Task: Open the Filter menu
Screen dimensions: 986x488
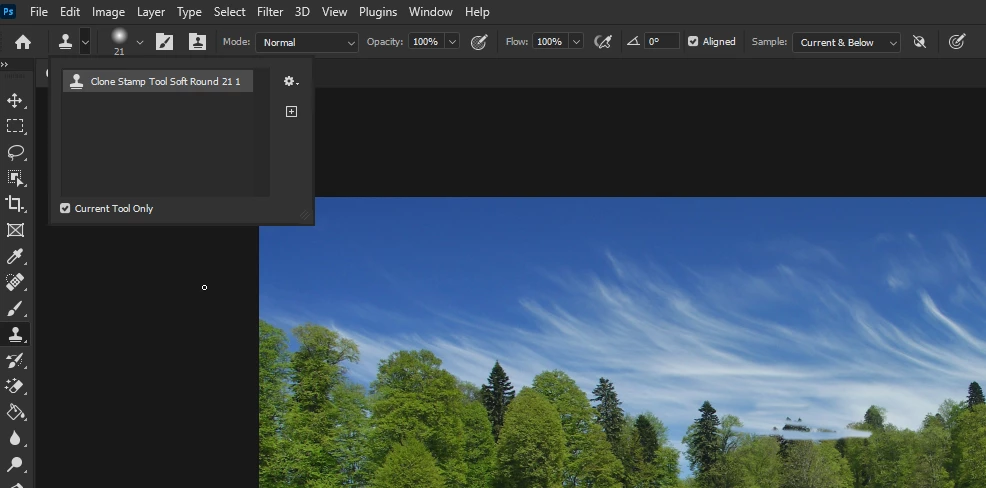Action: coord(270,11)
